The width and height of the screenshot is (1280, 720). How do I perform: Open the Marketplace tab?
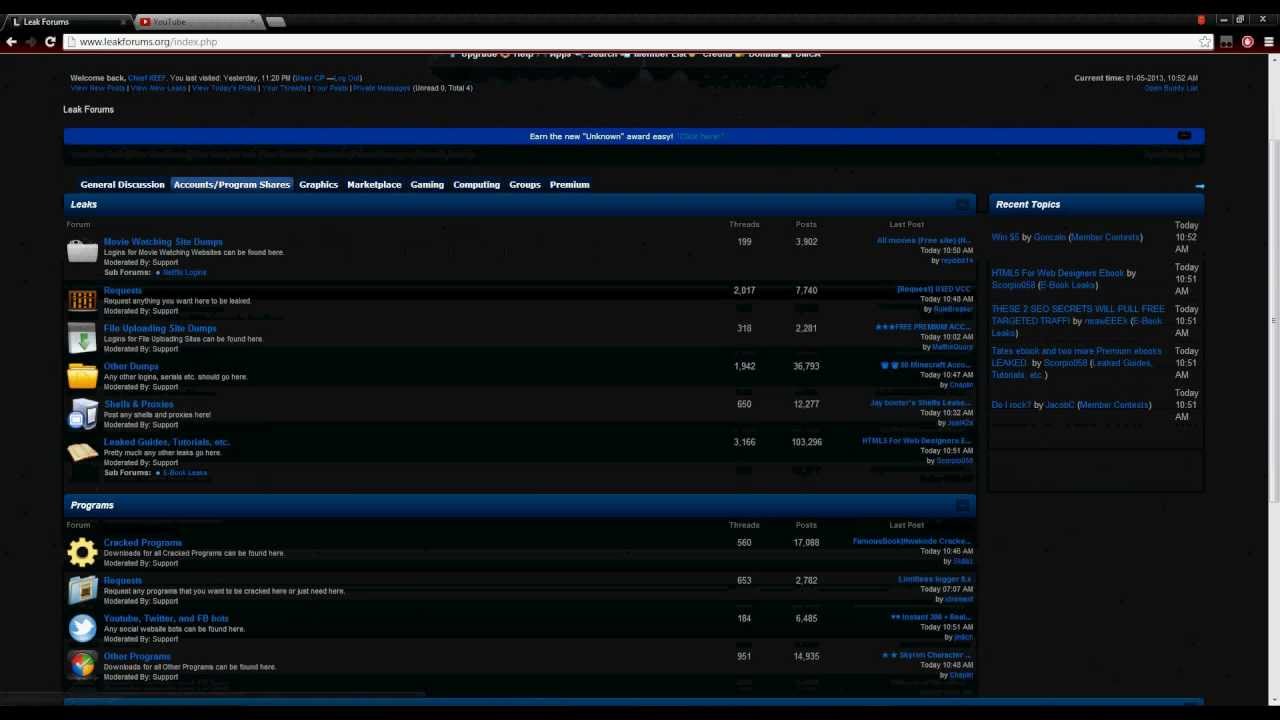click(374, 184)
